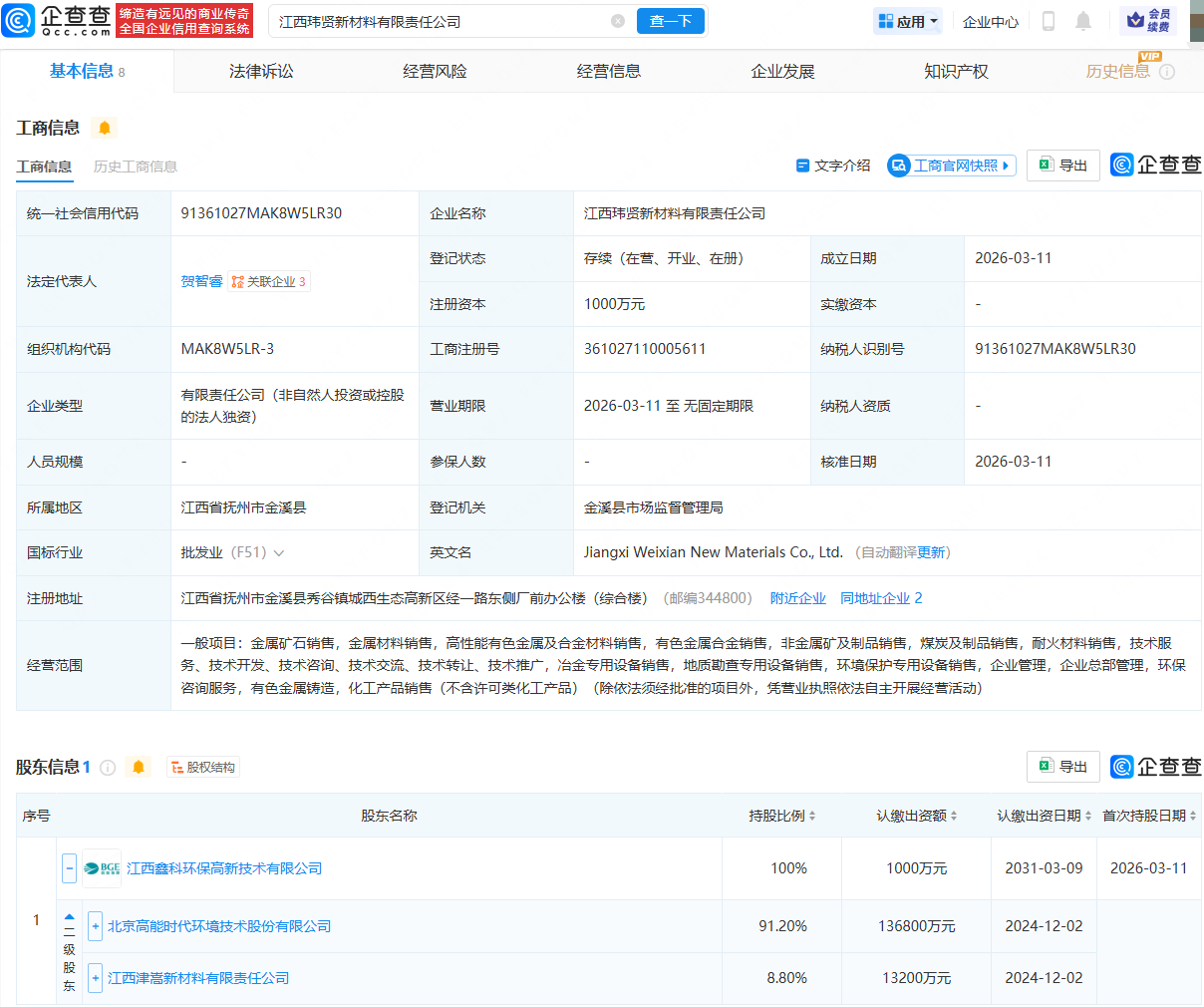Image resolution: width=1204 pixels, height=1007 pixels.
Task: Open the notifications bell in the top bar
Action: [1083, 20]
